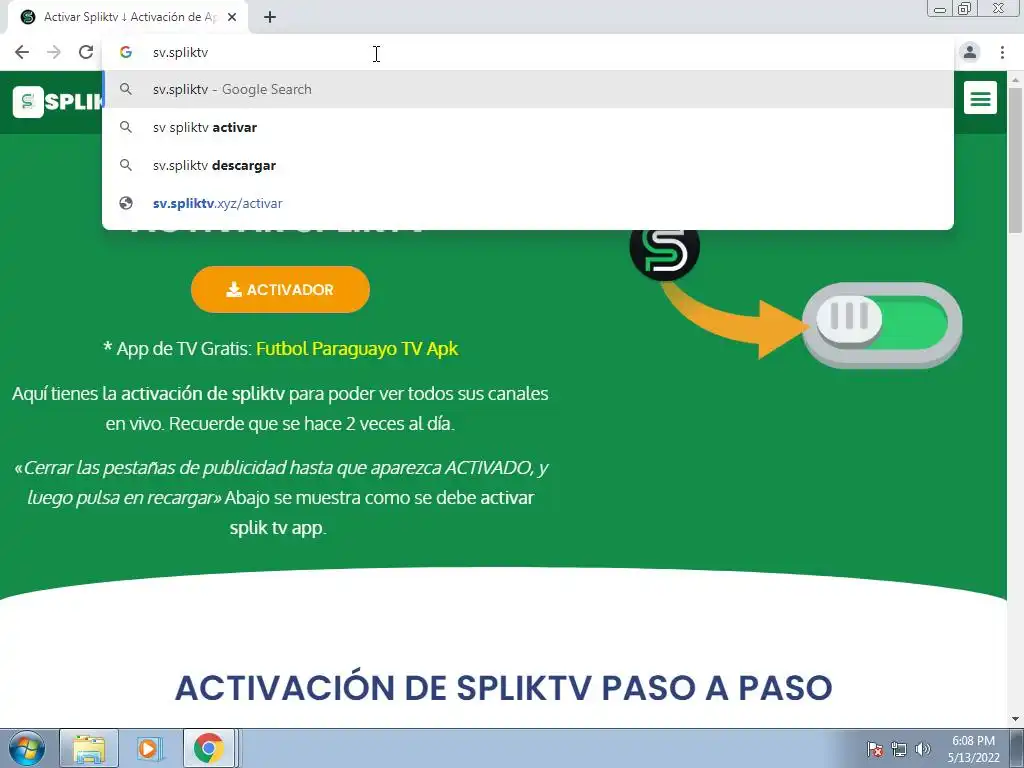1024x768 pixels.
Task: Click the 'ACTIVACIÓN DE SPLIKTV PASO A PASO' heading
Action: [x=504, y=687]
